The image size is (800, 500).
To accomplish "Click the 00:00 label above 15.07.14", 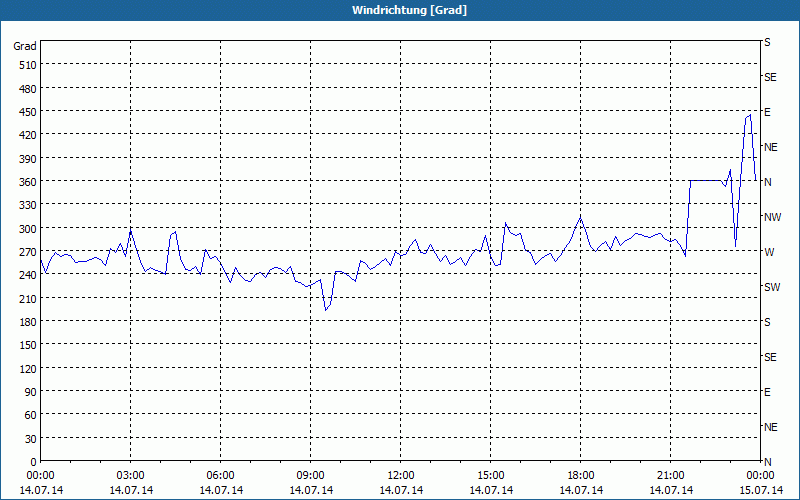I will (760, 476).
